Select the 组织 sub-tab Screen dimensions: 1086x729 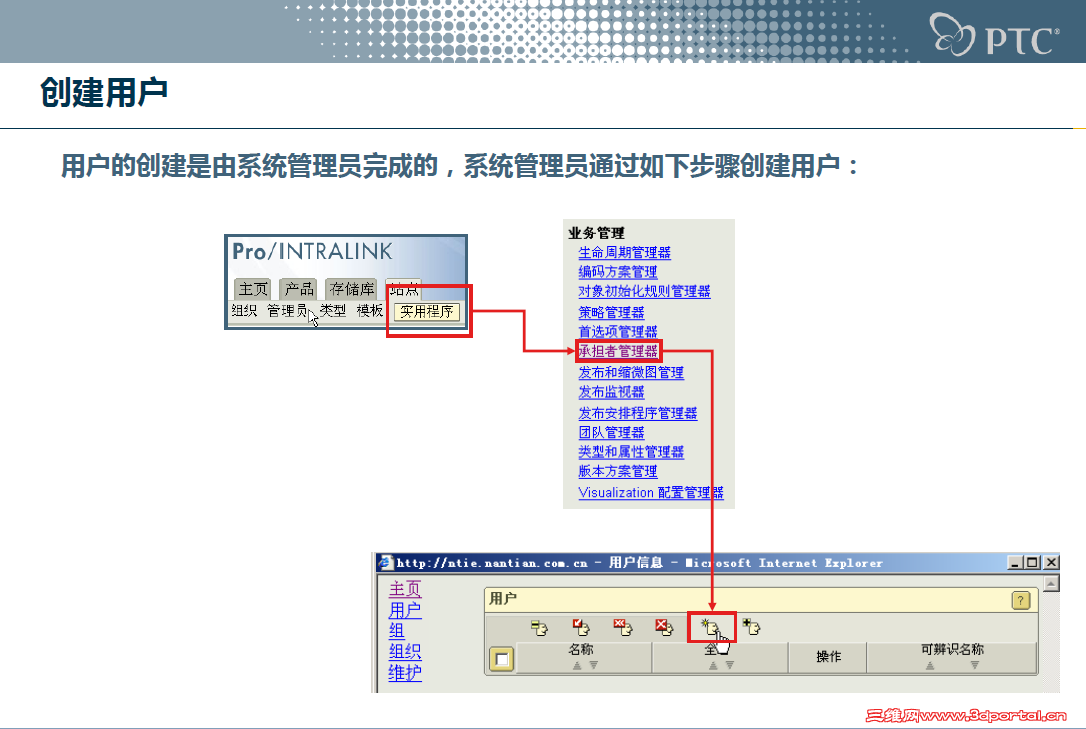click(244, 311)
